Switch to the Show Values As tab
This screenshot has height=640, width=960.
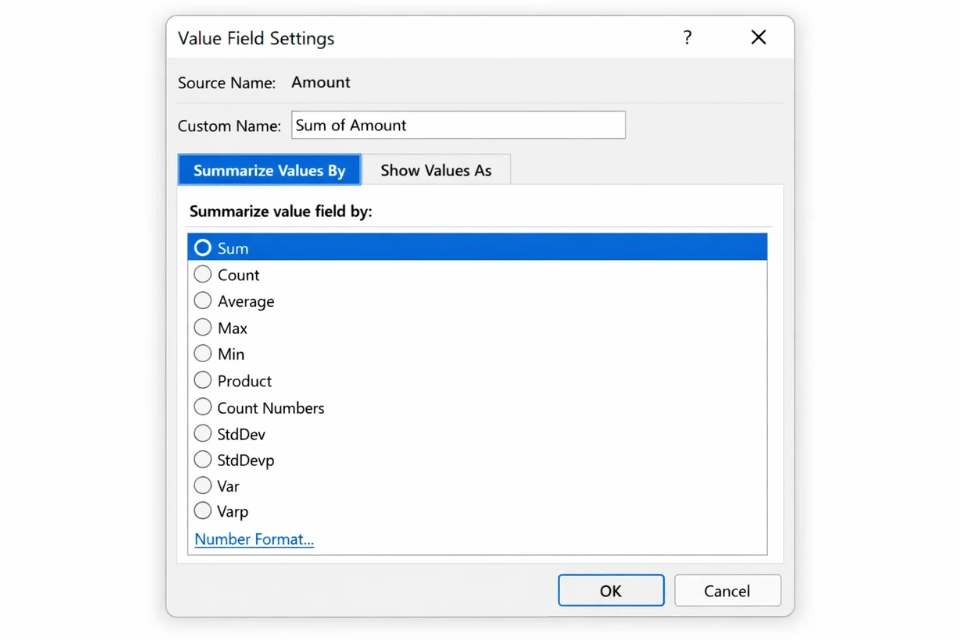click(436, 170)
